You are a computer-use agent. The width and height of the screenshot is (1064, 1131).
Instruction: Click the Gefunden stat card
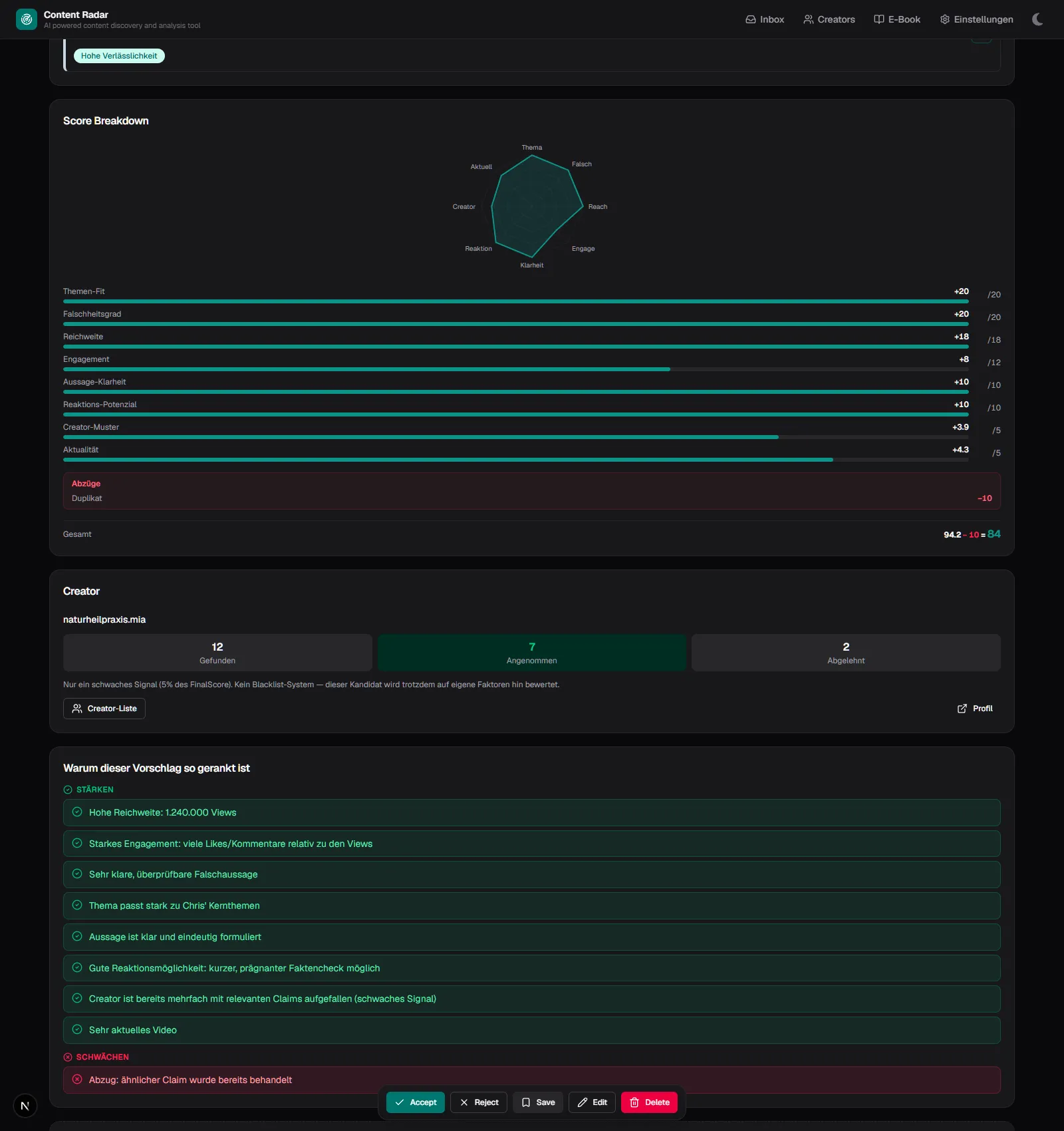pyautogui.click(x=217, y=653)
